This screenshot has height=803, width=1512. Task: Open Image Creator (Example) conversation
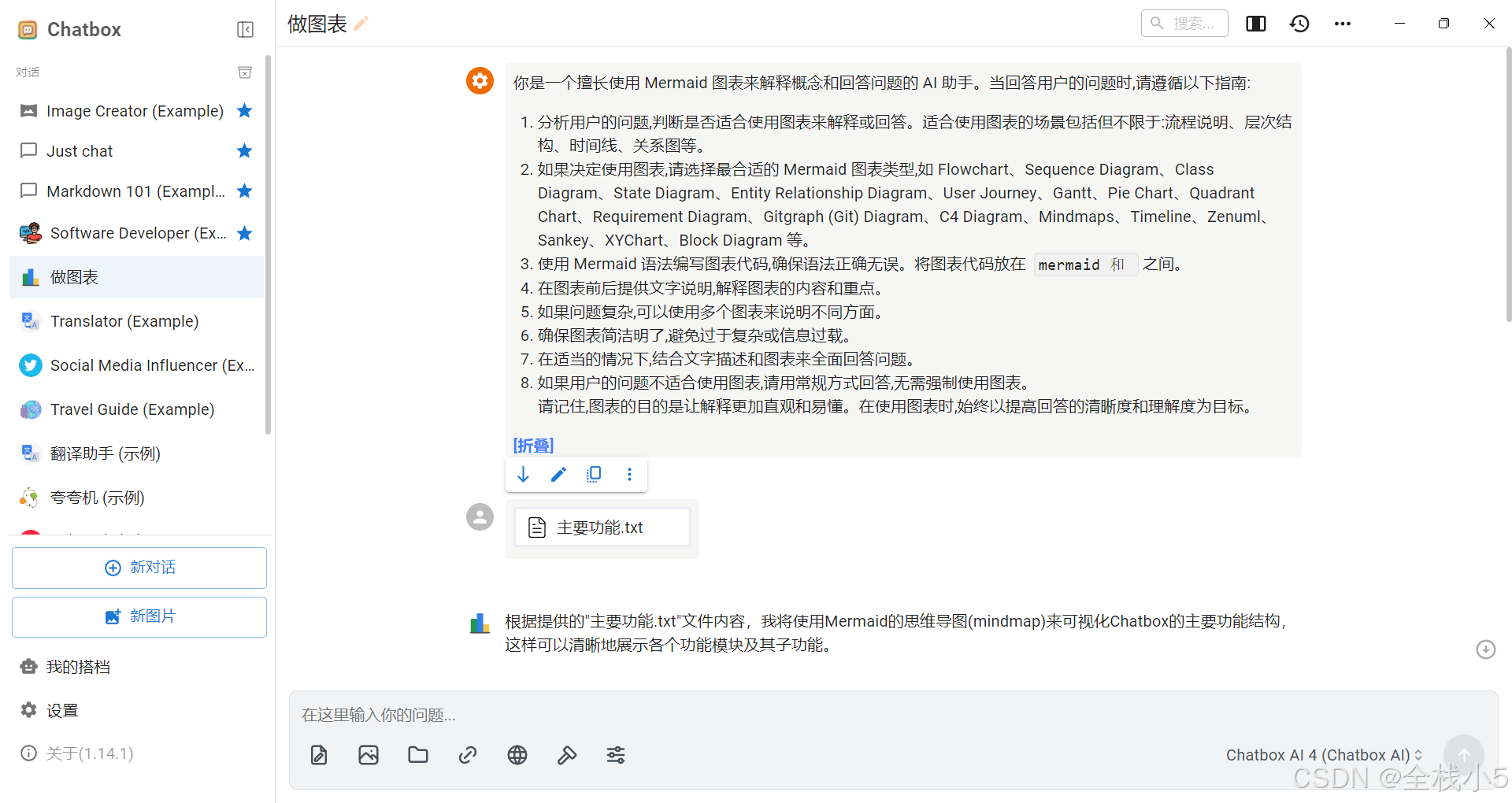pos(135,111)
